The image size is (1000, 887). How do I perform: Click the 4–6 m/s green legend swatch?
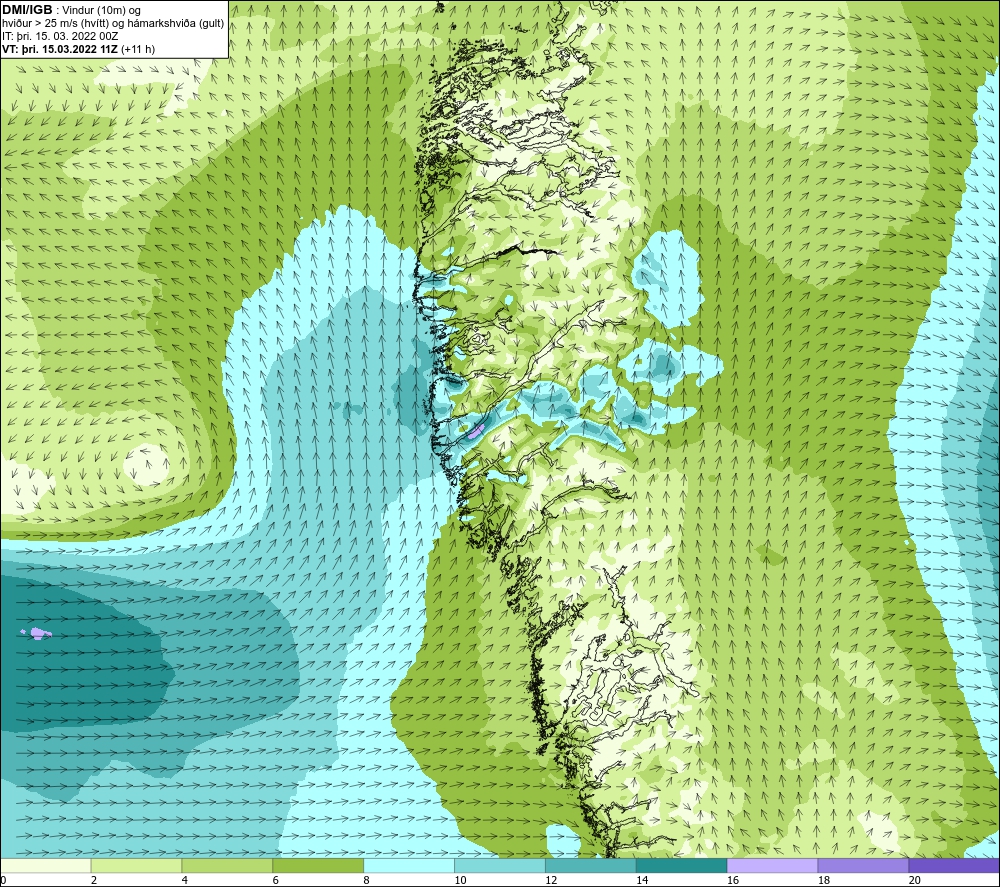pyautogui.click(x=227, y=865)
